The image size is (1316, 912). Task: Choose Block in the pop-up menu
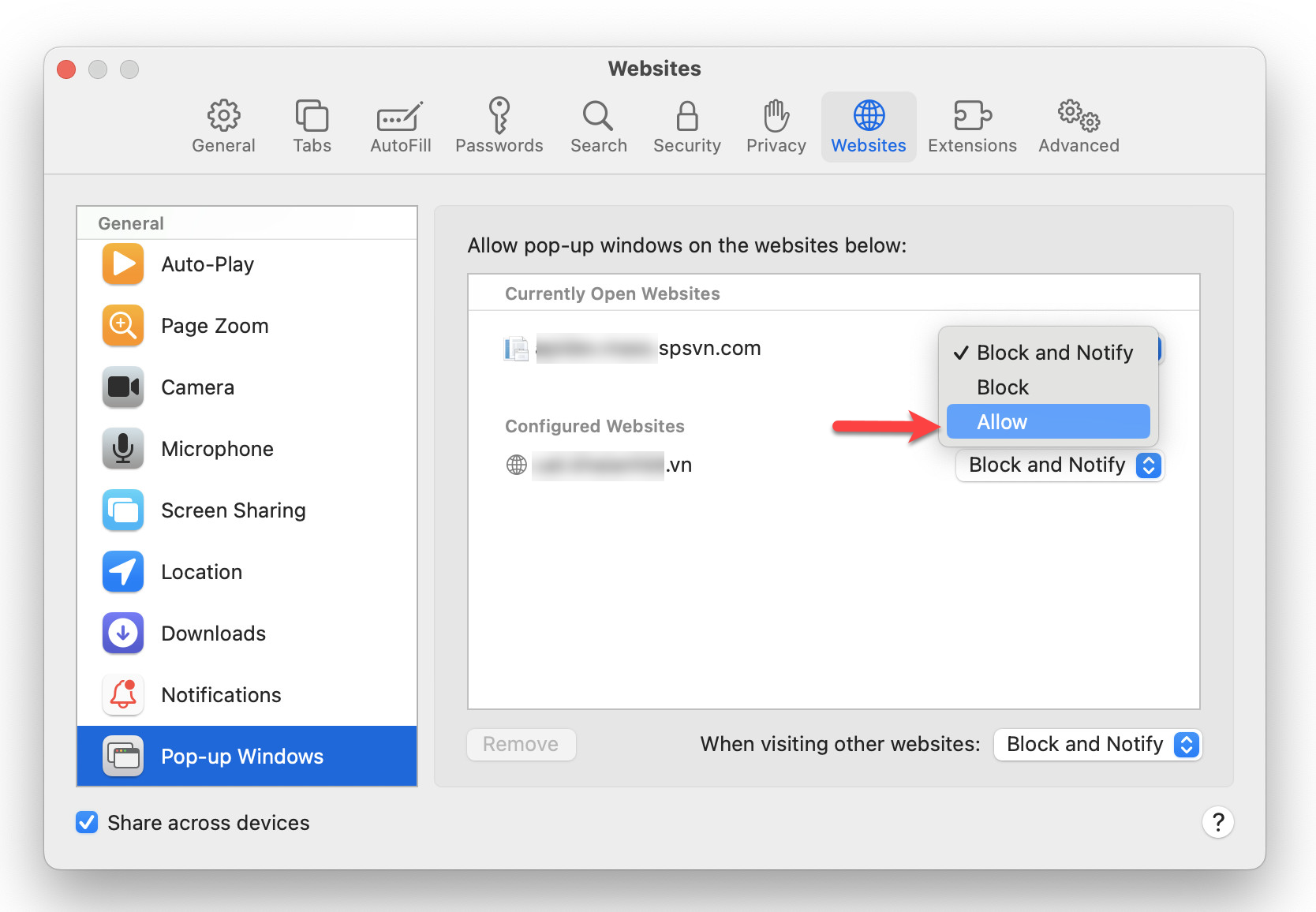pyautogui.click(x=1003, y=387)
